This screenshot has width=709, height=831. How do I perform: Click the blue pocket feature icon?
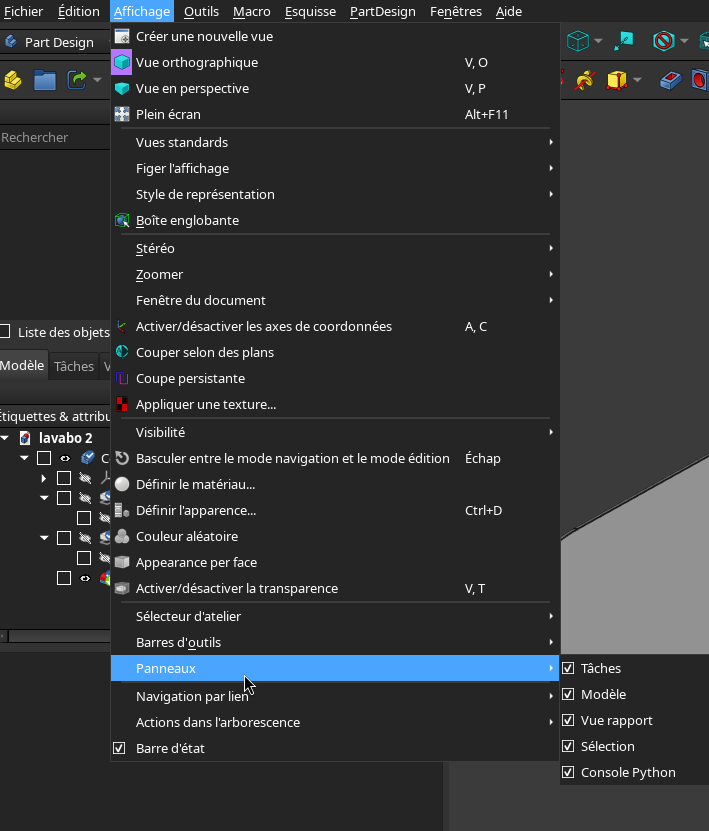tap(670, 80)
